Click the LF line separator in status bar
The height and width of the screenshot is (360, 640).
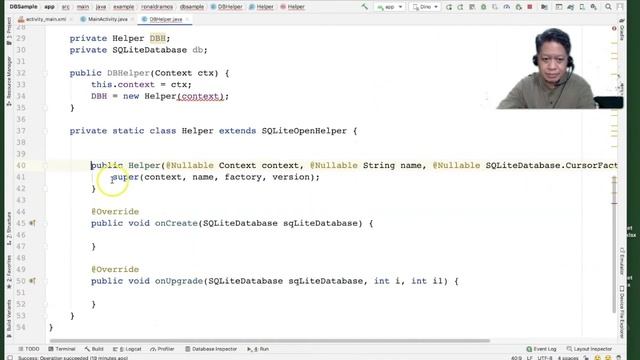(x=529, y=358)
